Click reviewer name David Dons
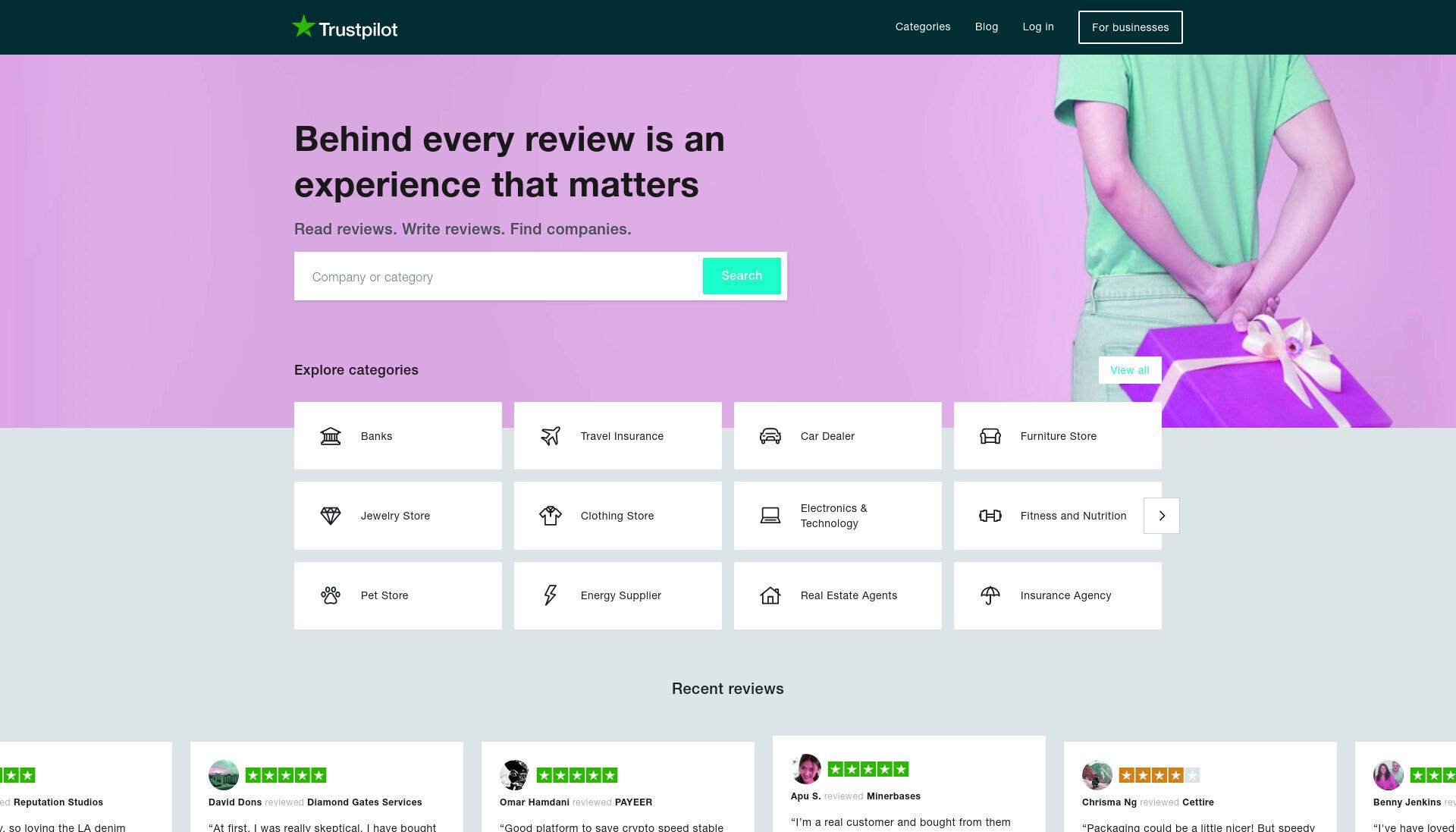Image resolution: width=1456 pixels, height=832 pixels. pos(235,802)
